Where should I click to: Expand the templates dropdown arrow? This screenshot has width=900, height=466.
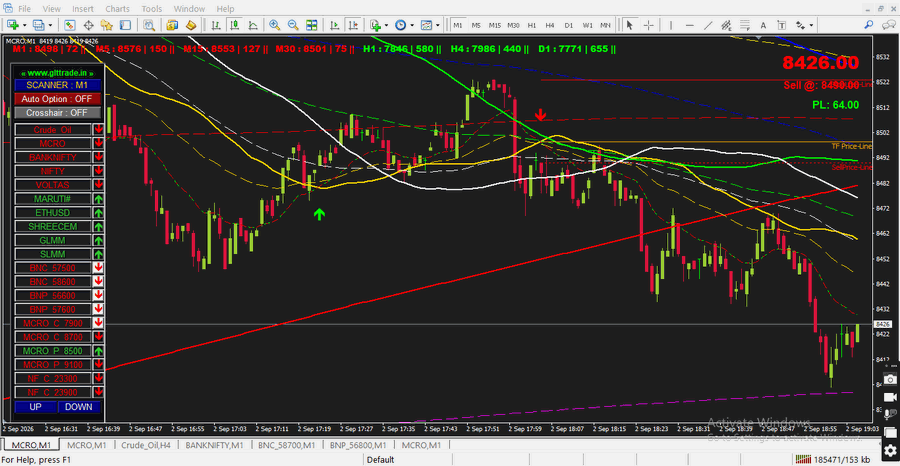pos(437,25)
